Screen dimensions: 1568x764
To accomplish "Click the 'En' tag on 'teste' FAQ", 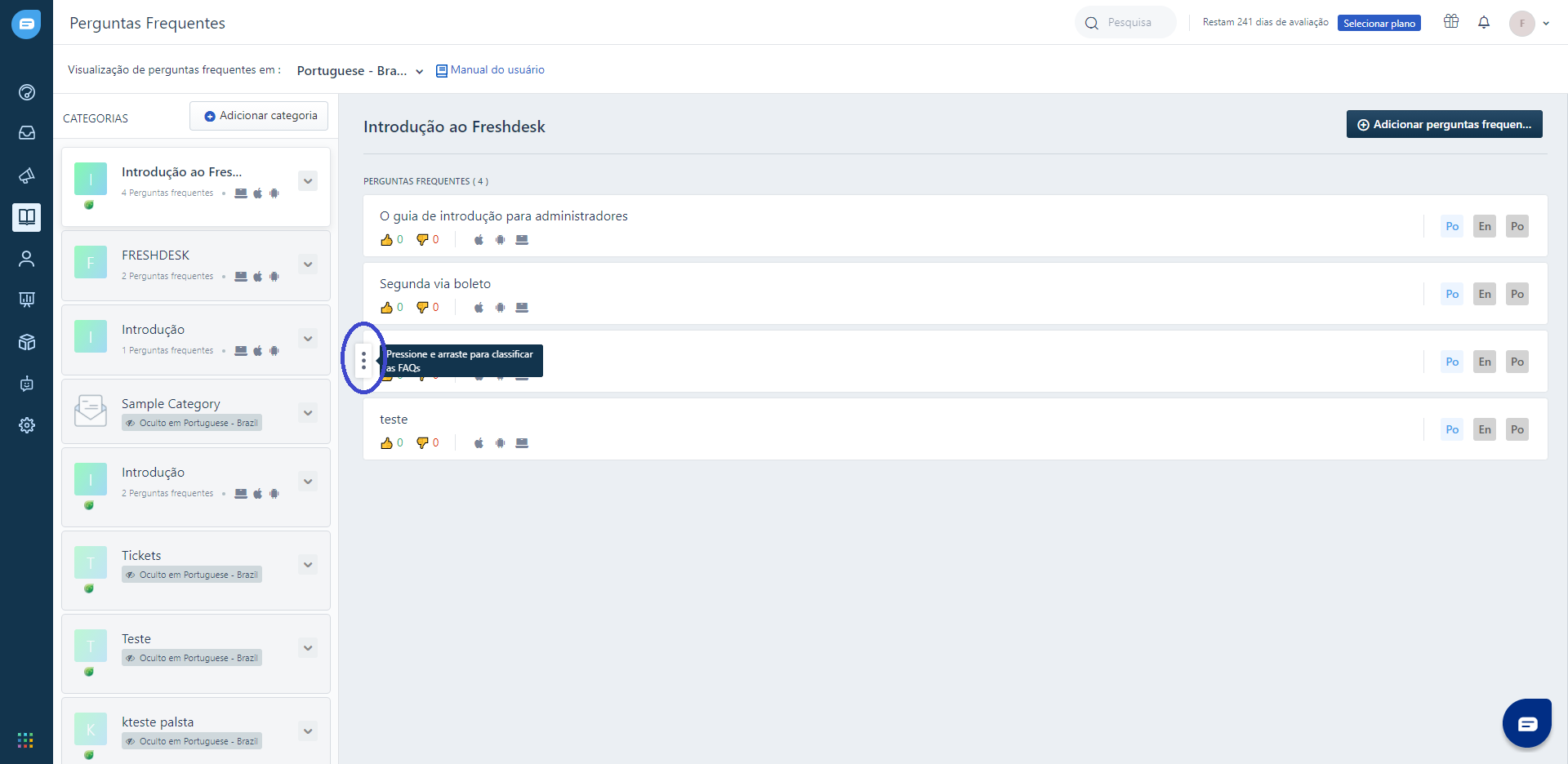I will 1485,429.
